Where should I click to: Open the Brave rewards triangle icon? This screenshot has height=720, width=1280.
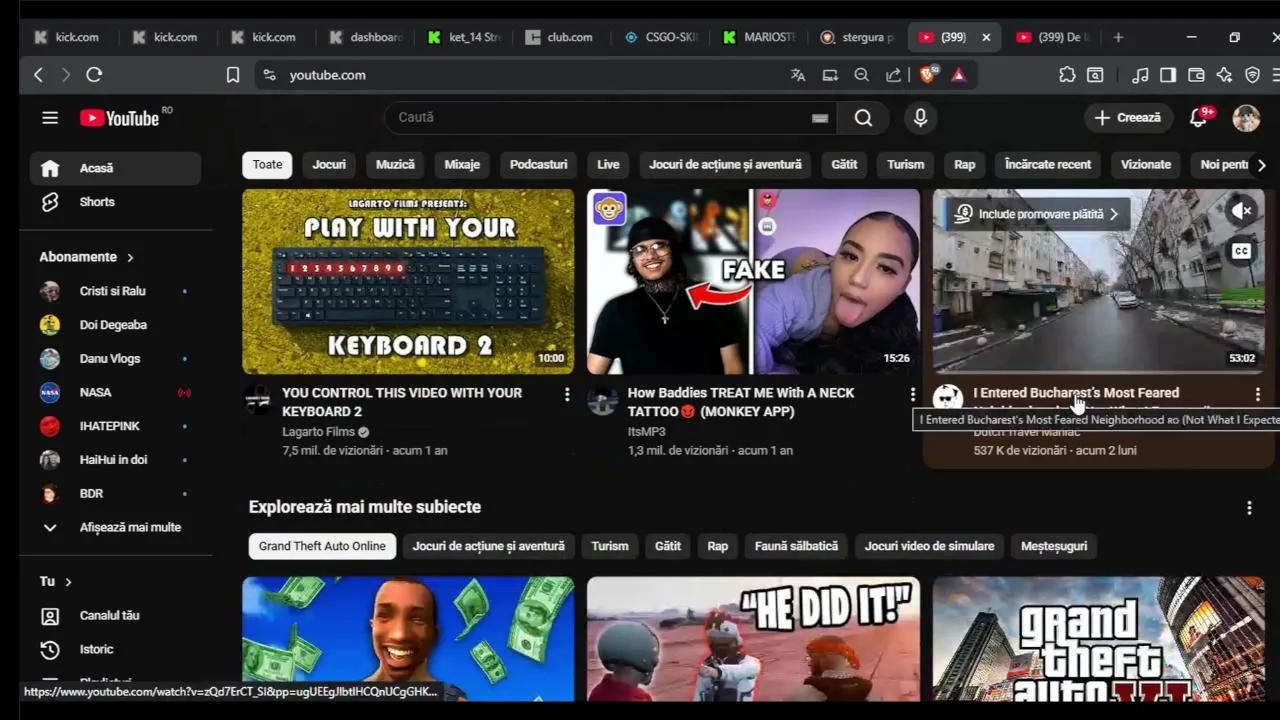pyautogui.click(x=959, y=75)
